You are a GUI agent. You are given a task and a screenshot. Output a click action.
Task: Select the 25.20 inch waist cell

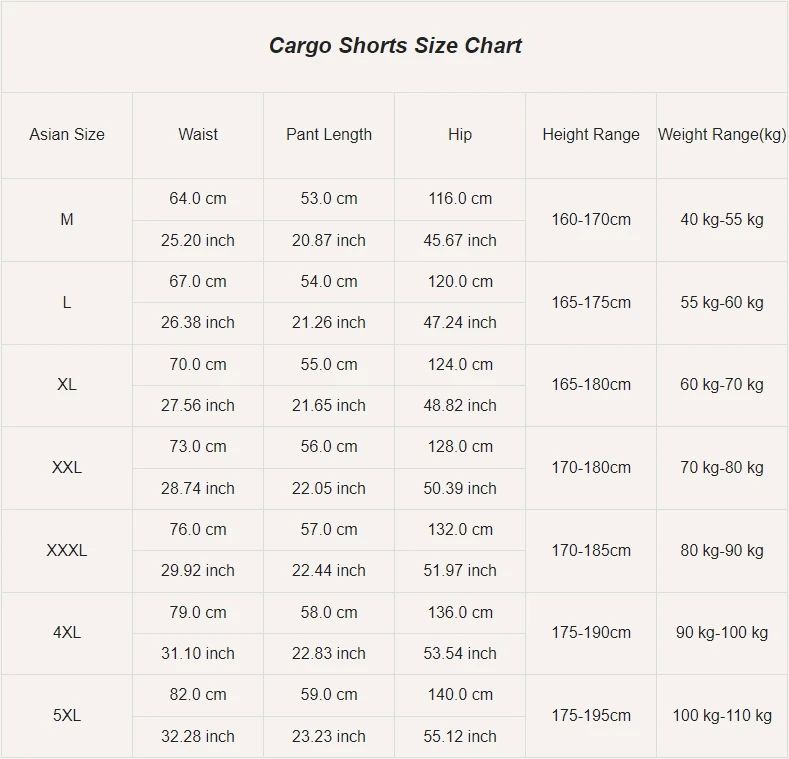click(198, 240)
